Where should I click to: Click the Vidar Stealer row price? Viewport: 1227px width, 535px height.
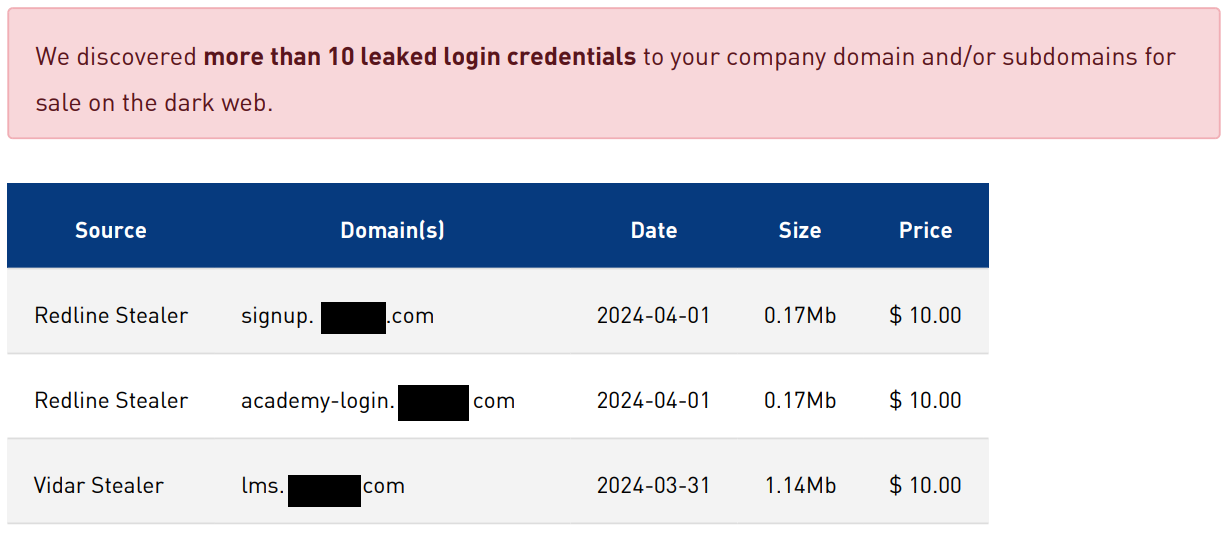coord(925,486)
